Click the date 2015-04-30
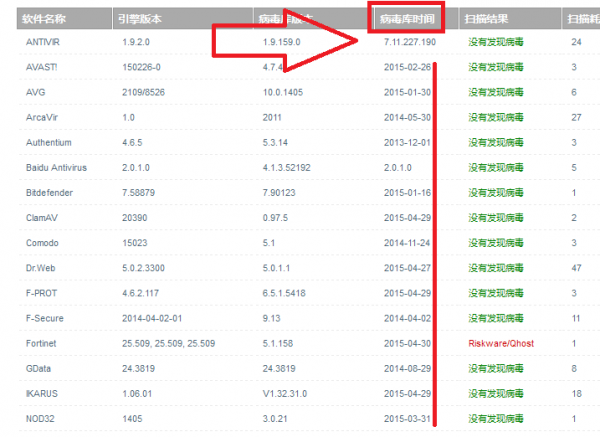 (x=408, y=344)
